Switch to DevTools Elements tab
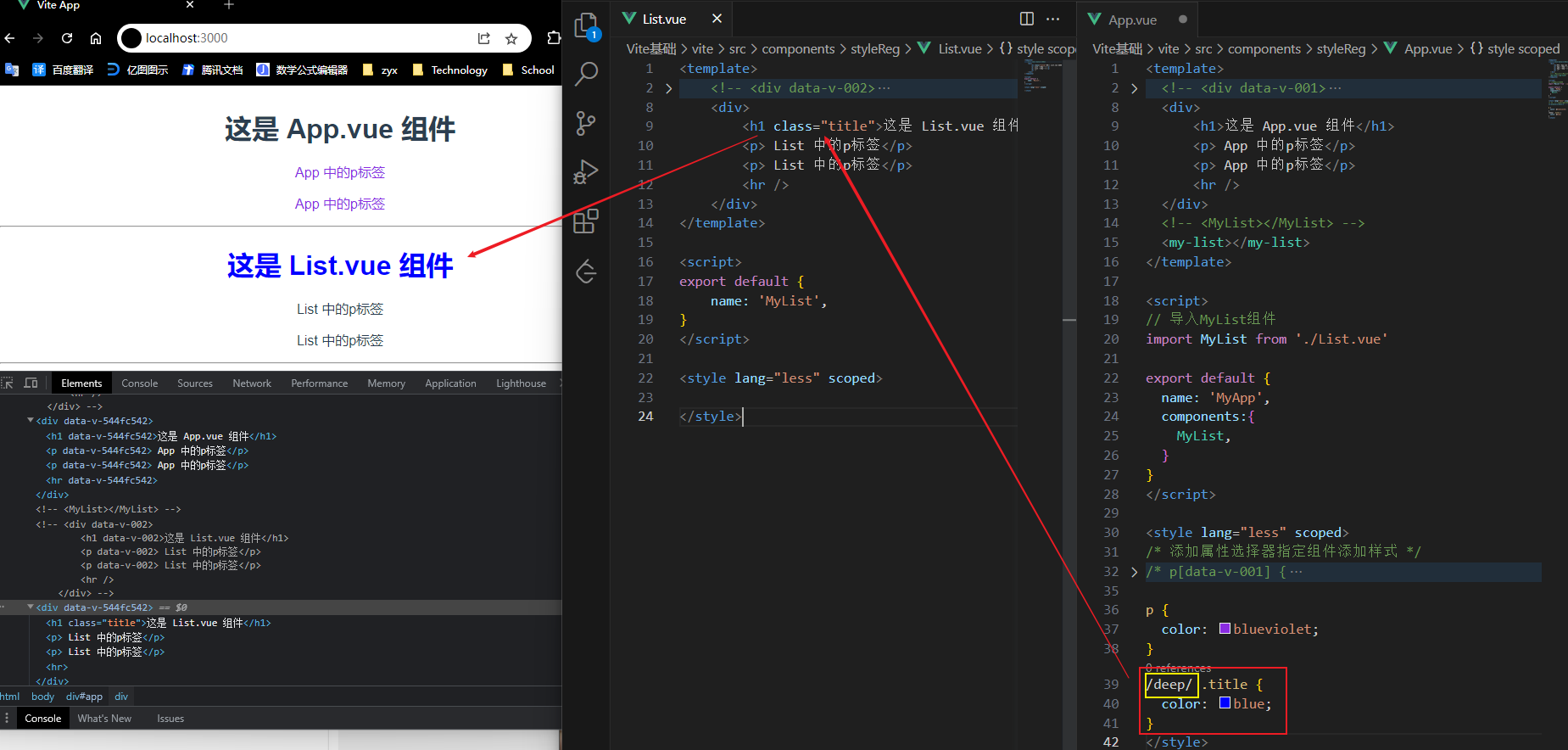 pyautogui.click(x=81, y=383)
